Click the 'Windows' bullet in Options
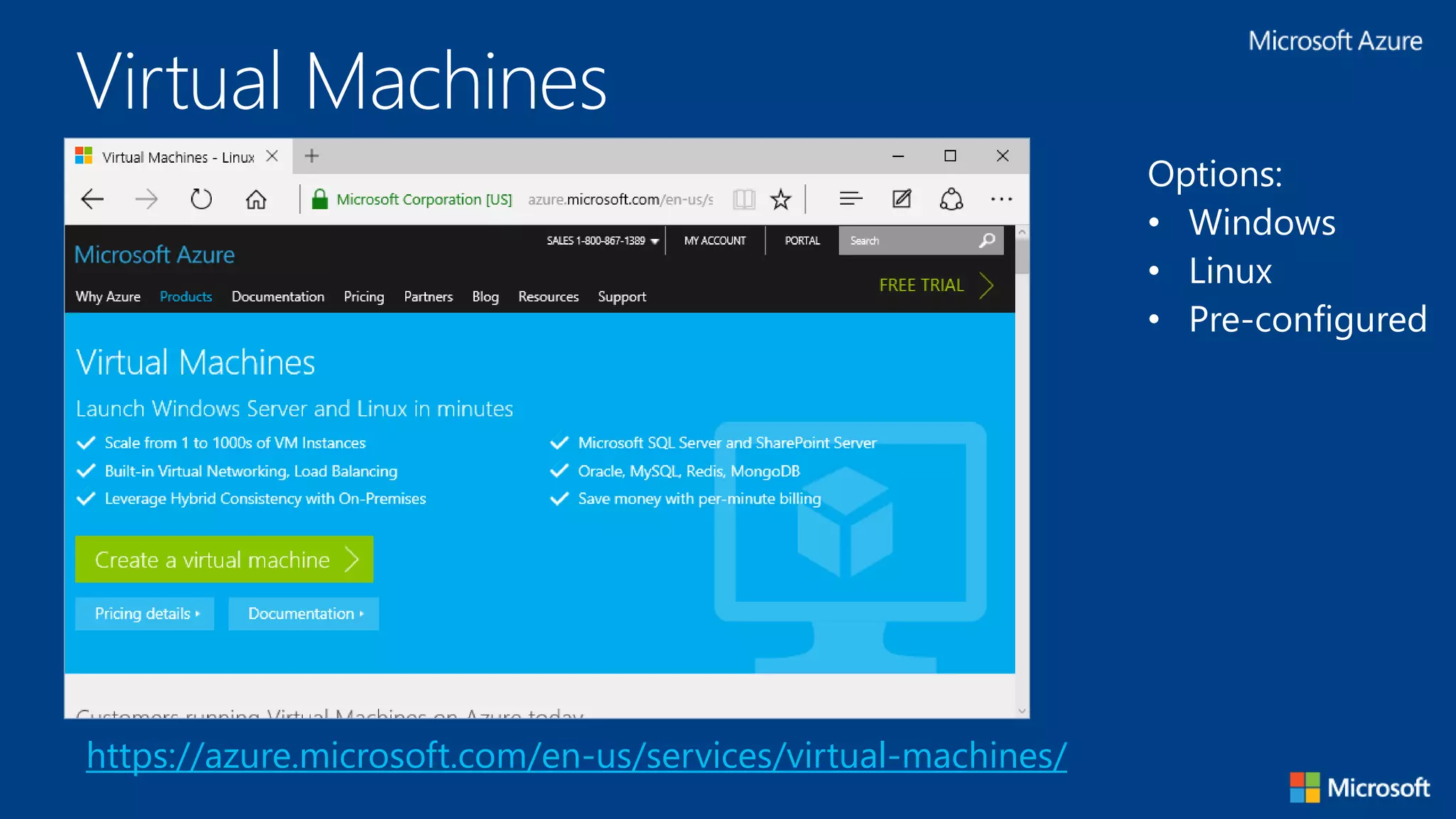 click(x=1262, y=223)
